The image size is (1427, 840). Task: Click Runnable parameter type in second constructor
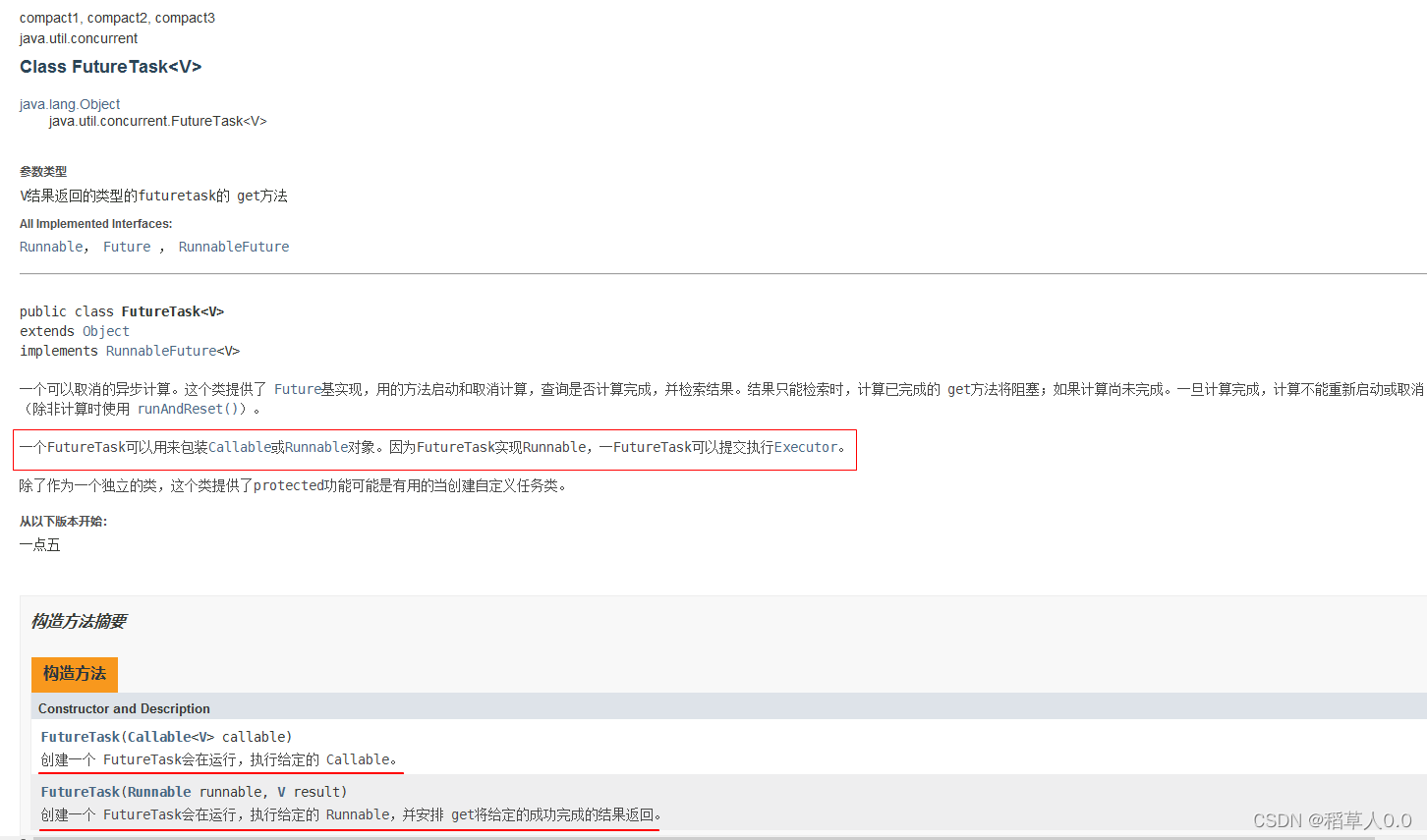click(x=159, y=792)
